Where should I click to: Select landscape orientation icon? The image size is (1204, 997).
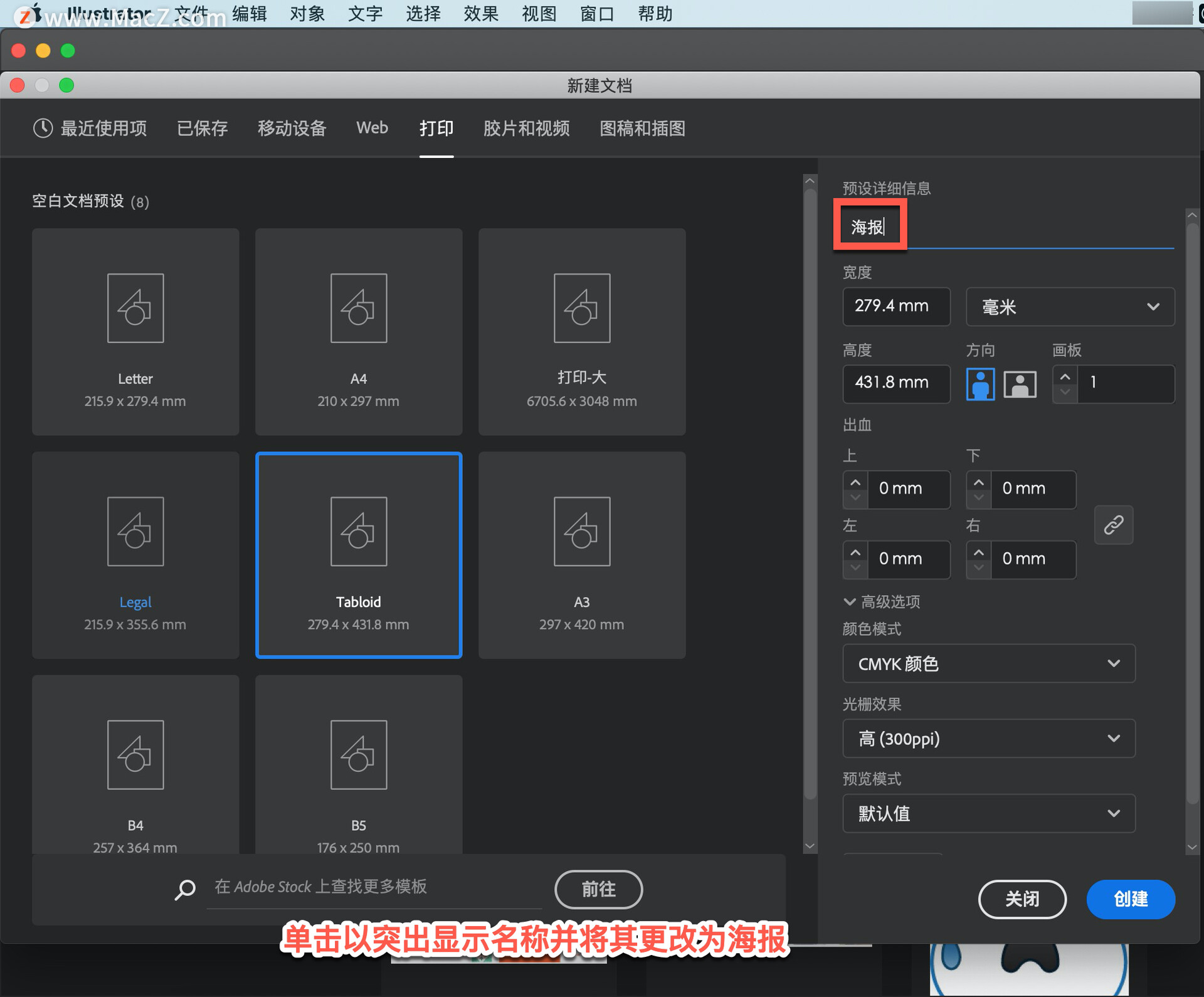[x=1020, y=384]
